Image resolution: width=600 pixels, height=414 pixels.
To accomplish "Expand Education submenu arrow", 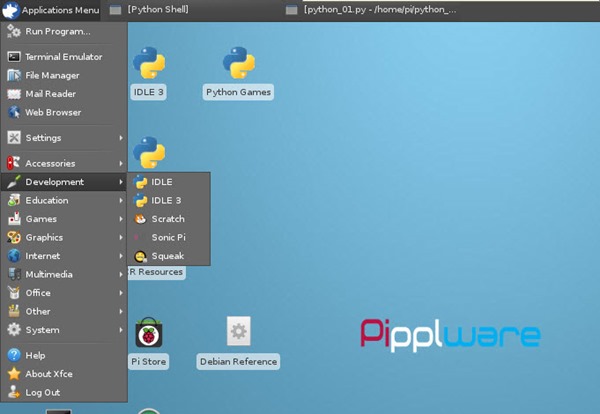I will (x=121, y=200).
